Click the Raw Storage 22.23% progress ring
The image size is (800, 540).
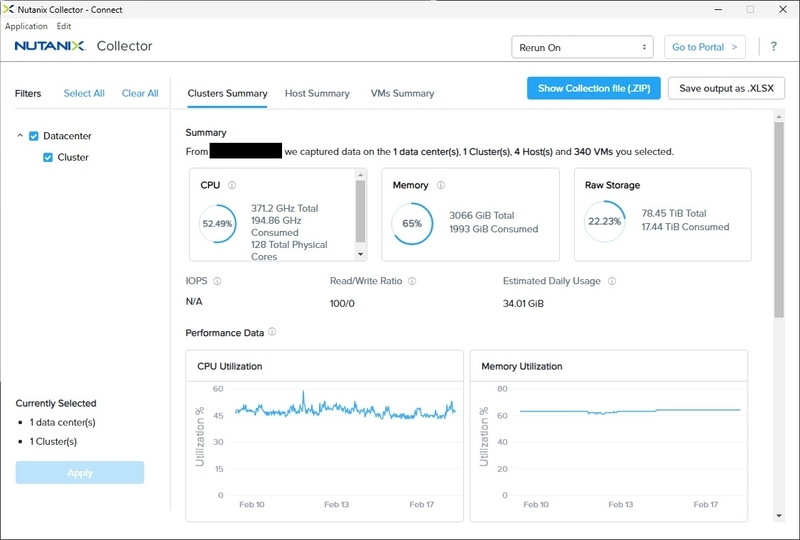coord(604,221)
